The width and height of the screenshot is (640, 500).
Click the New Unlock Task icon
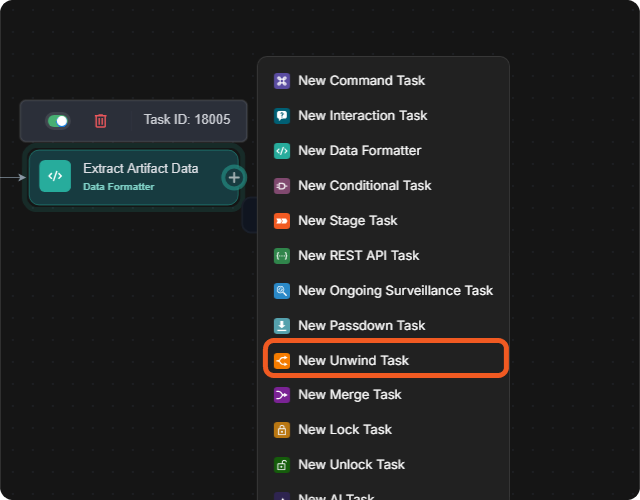[x=282, y=465]
